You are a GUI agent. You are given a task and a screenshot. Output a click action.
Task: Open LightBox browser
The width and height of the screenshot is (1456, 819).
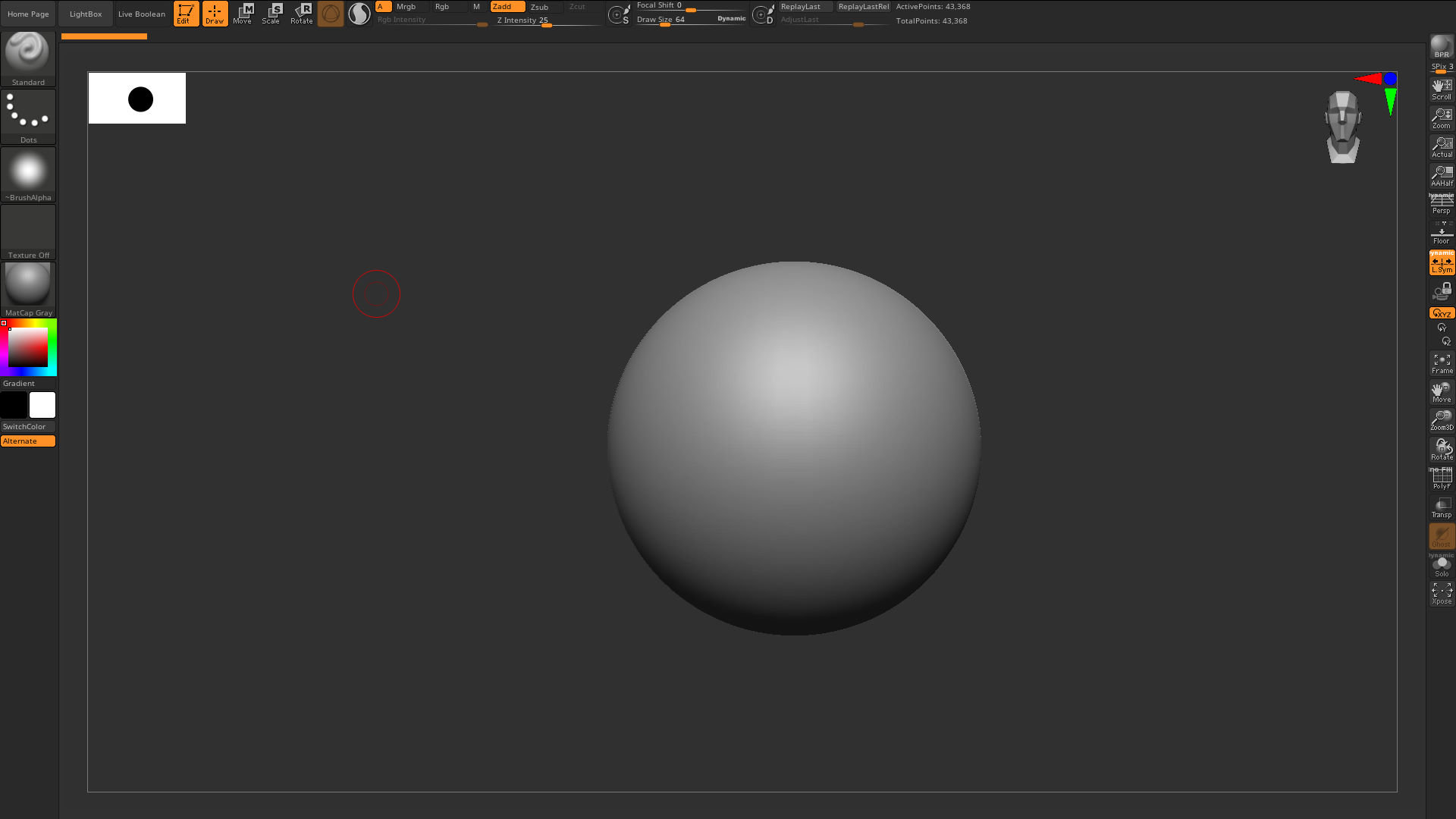click(x=86, y=14)
